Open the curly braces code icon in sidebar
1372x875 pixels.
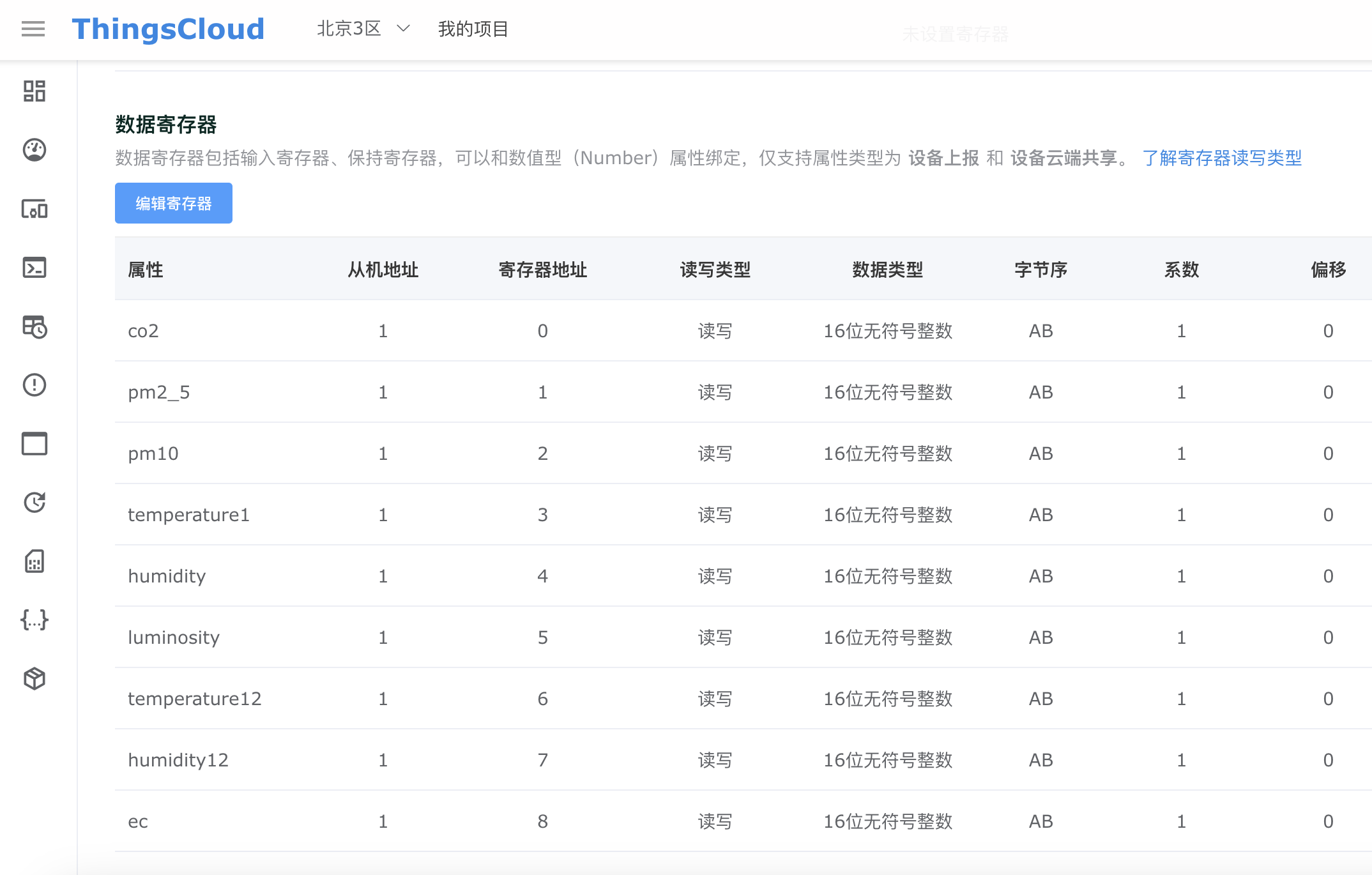coord(34,620)
